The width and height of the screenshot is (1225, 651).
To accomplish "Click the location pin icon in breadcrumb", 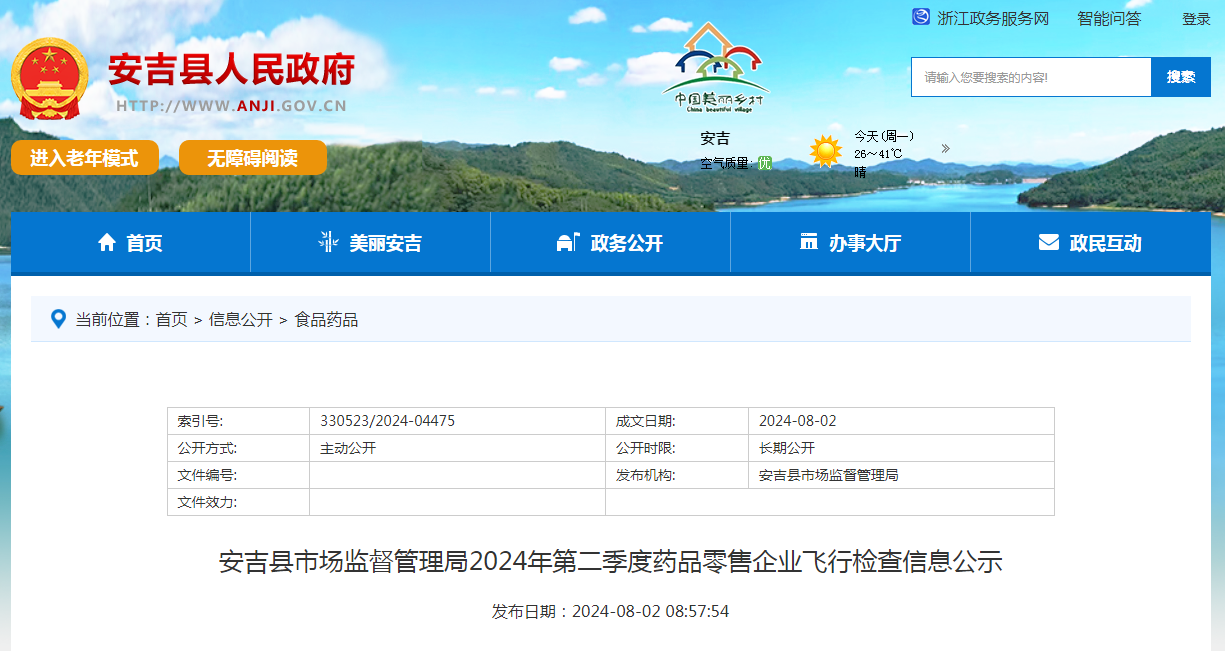I will point(58,319).
